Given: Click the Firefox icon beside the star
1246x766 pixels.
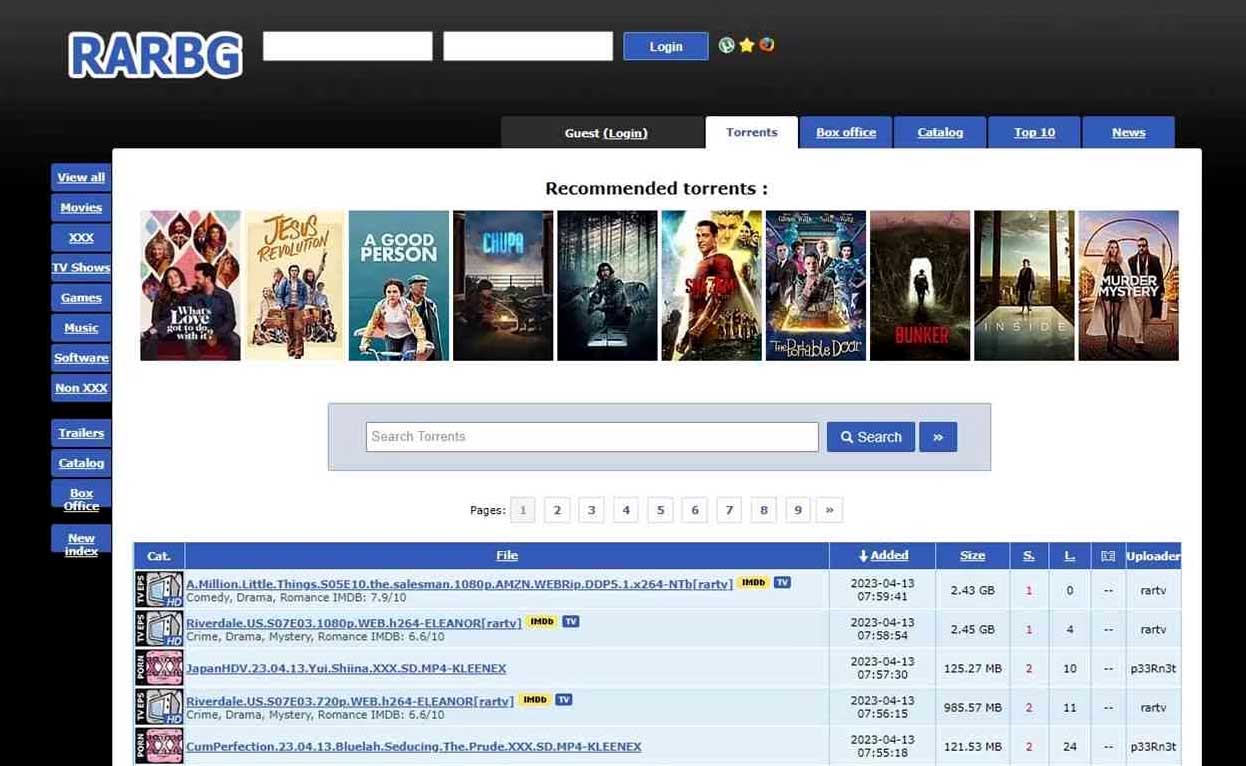Looking at the screenshot, I should click(x=767, y=45).
